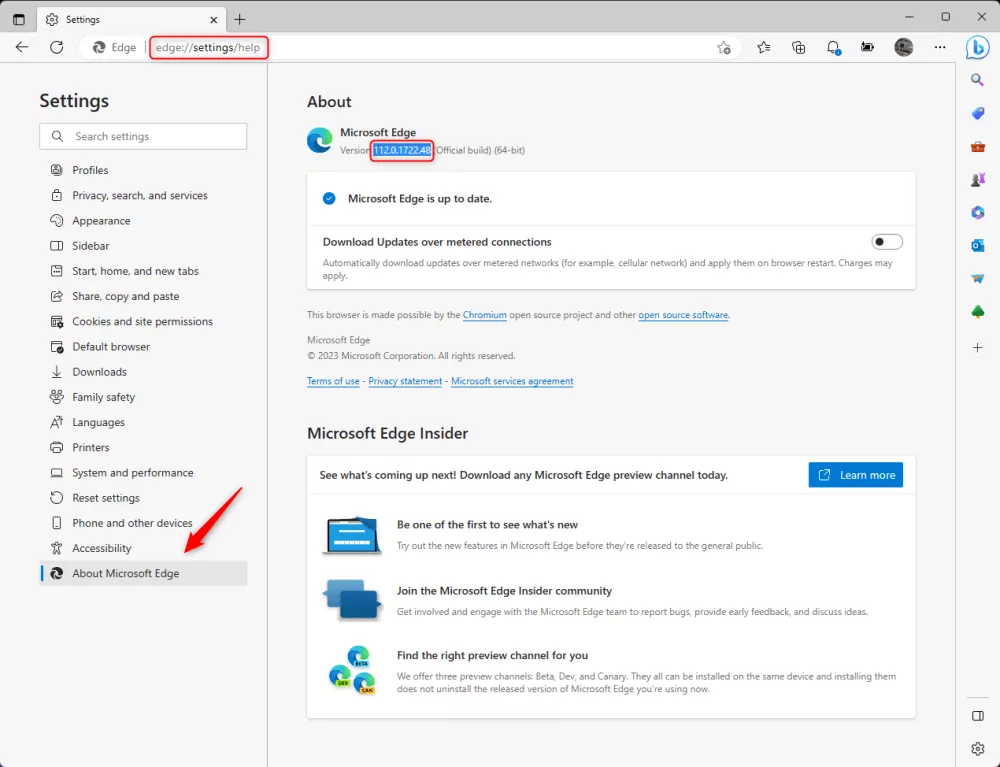Open Bing Chat sidebar icon
The height and width of the screenshot is (767, 1000).
[978, 48]
